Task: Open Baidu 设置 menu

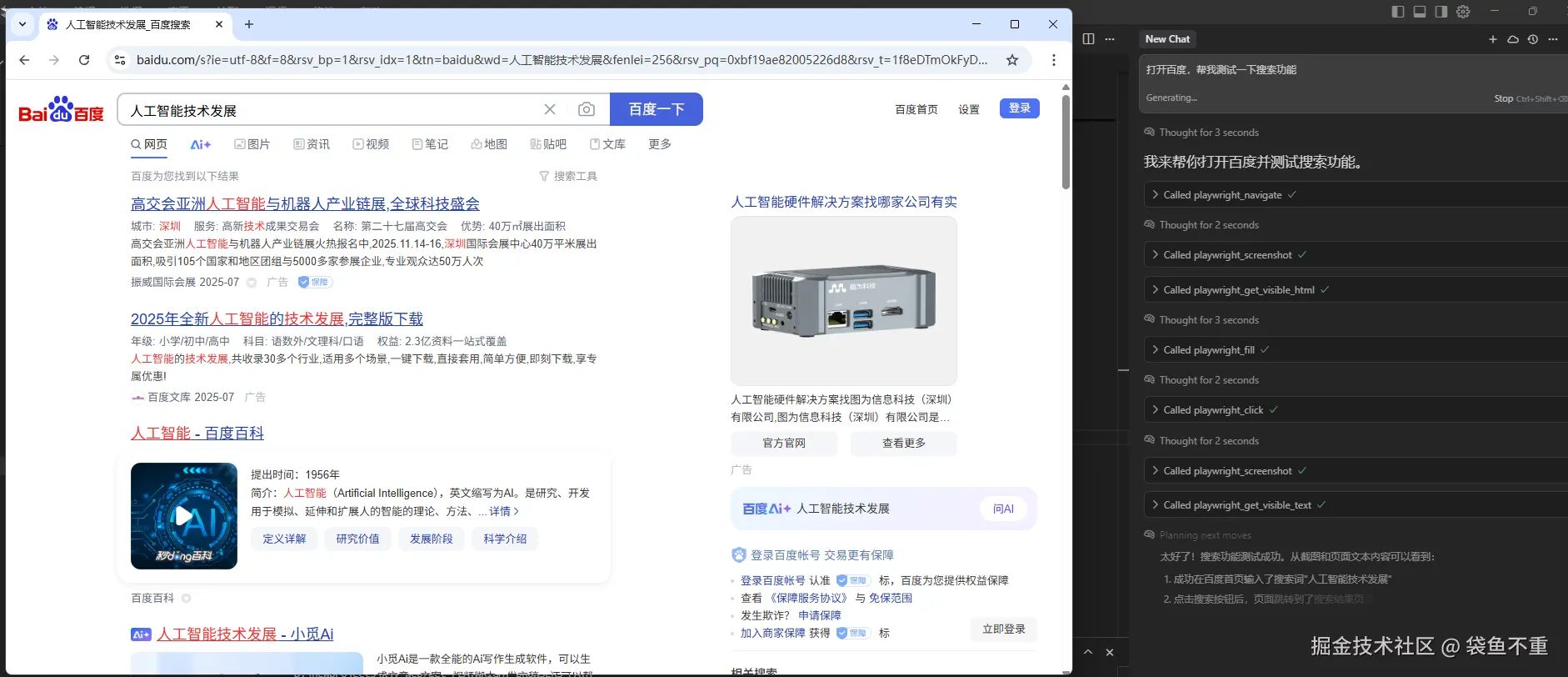Action: pyautogui.click(x=969, y=109)
